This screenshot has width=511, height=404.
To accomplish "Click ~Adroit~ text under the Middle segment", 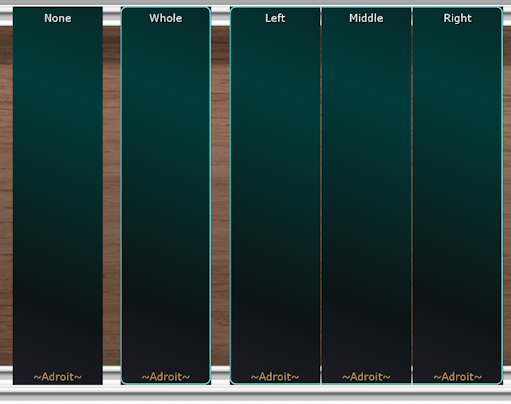I will pyautogui.click(x=366, y=377).
